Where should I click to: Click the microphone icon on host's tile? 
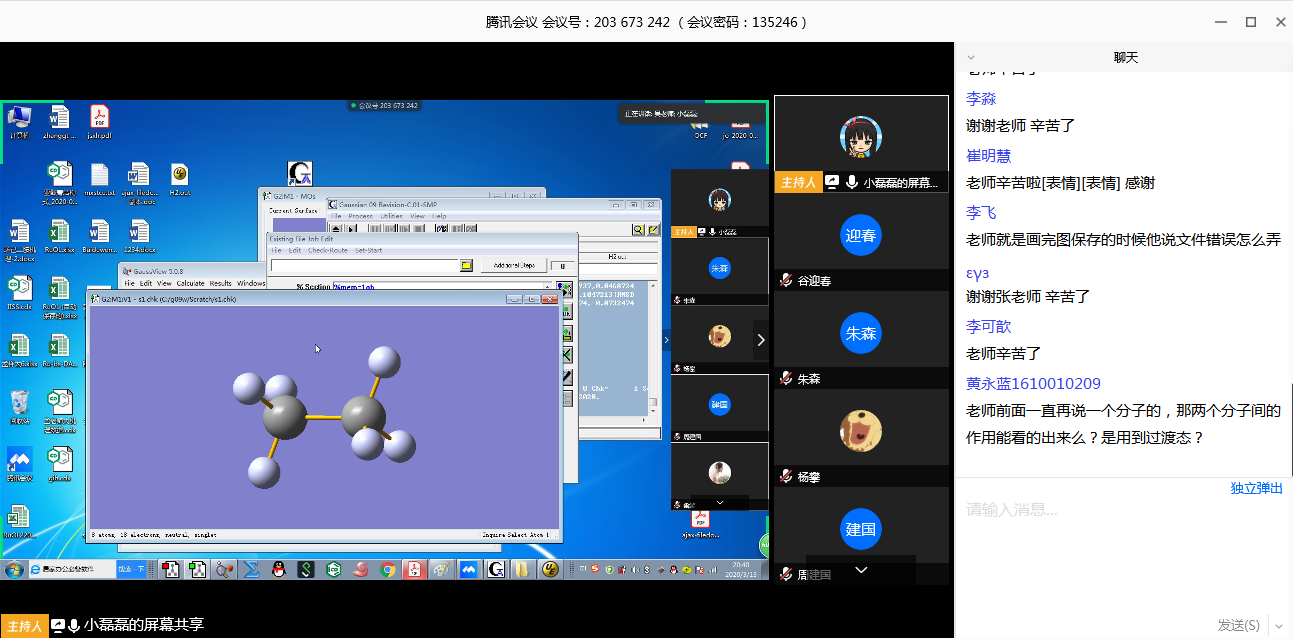(851, 182)
